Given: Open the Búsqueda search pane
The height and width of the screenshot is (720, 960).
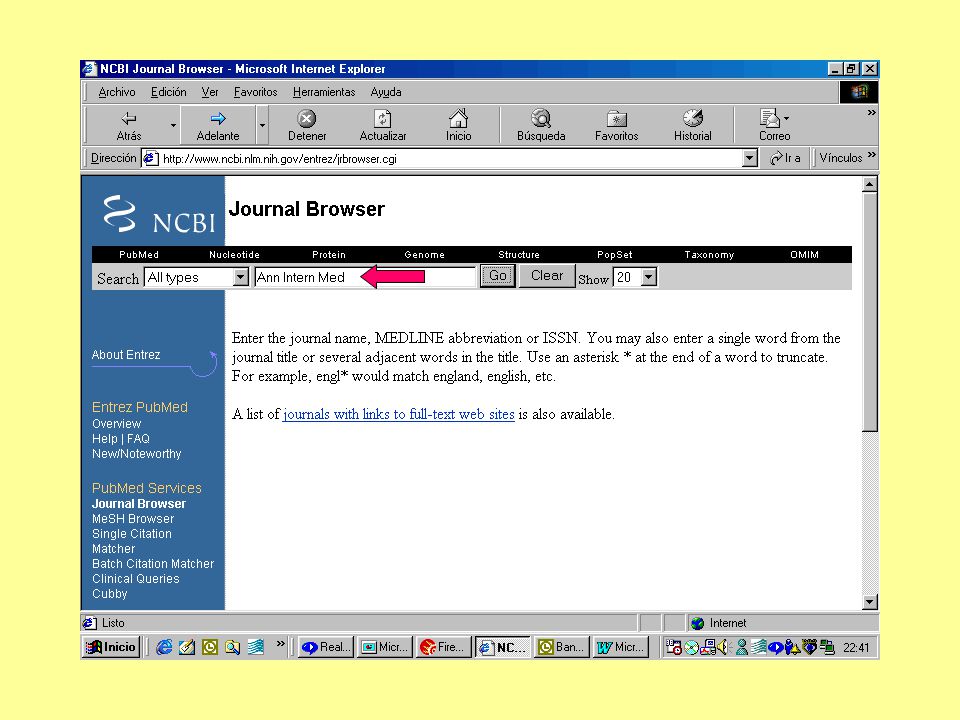Looking at the screenshot, I should click(541, 126).
